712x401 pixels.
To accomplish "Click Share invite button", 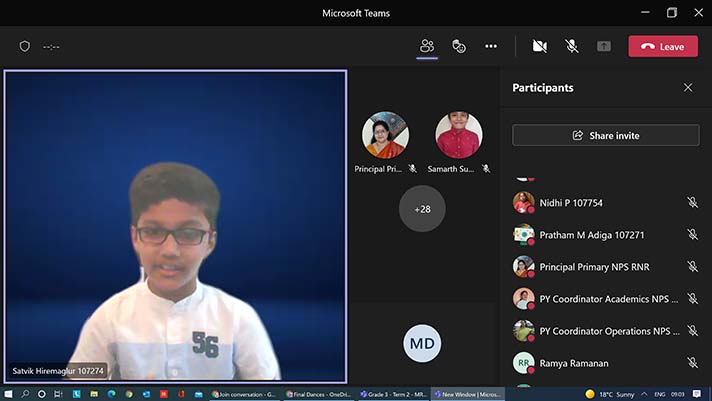I will coord(605,135).
